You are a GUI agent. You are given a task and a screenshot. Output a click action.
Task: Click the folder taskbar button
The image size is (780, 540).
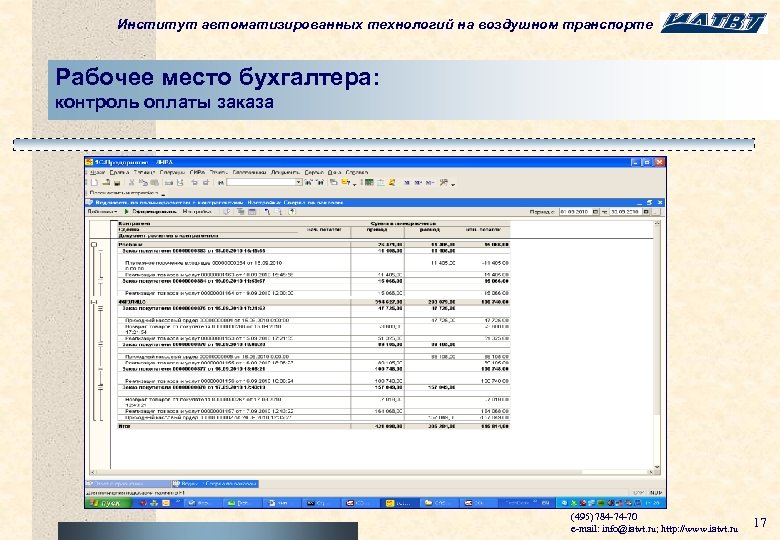click(x=438, y=503)
